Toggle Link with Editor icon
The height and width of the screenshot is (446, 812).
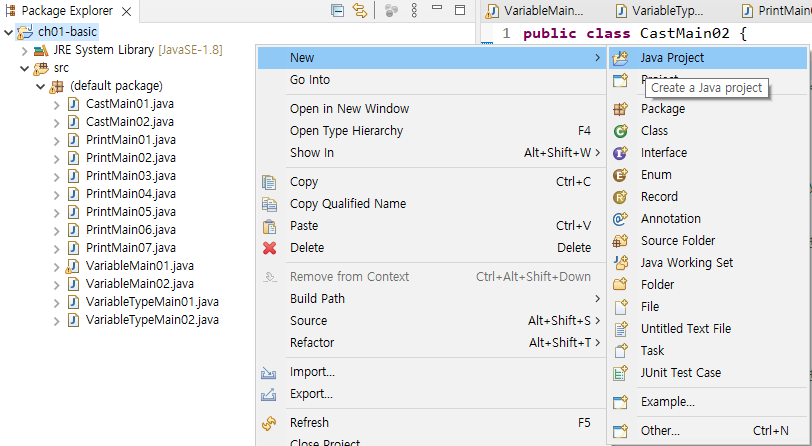359,10
